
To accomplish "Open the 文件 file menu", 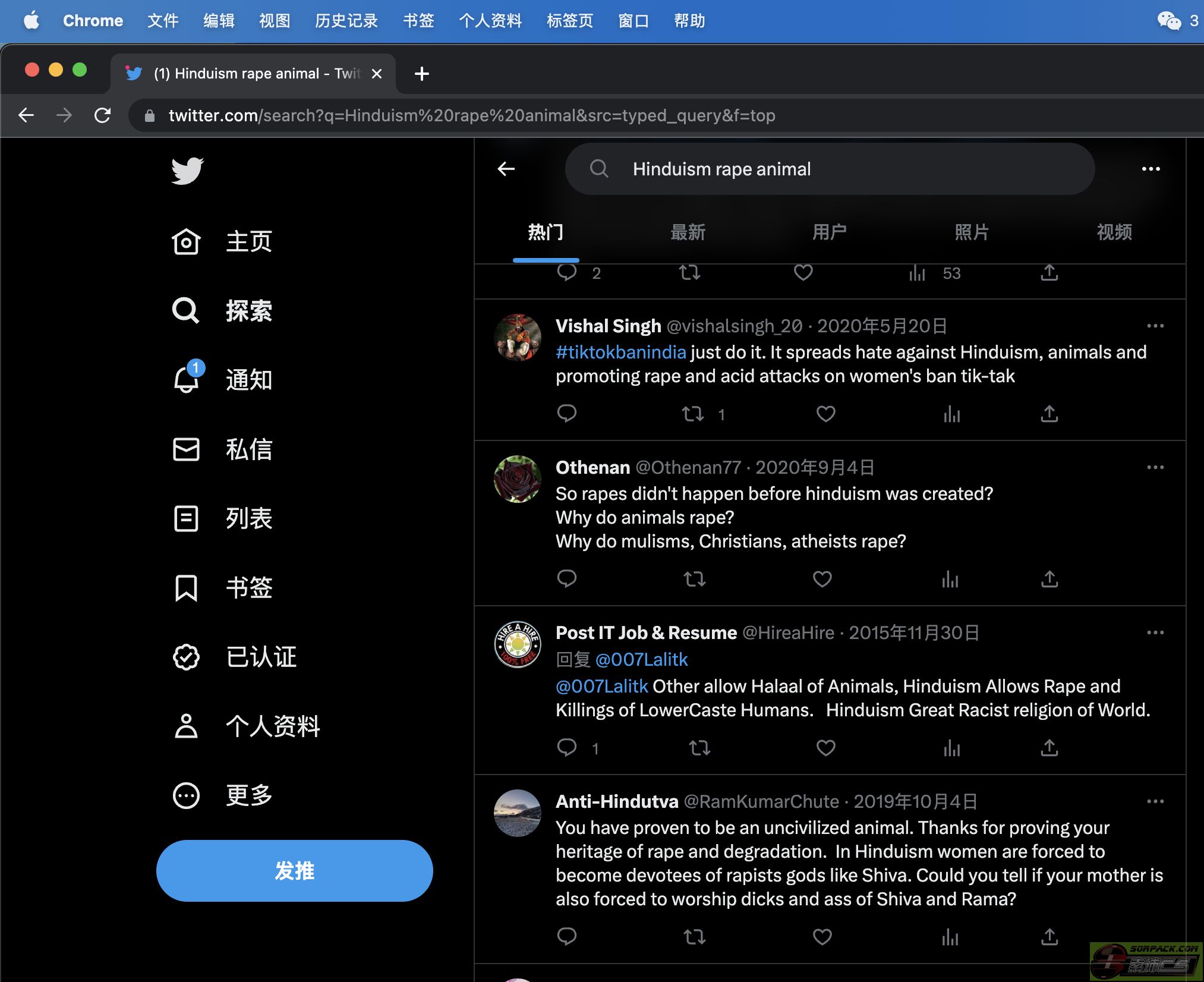I will (x=163, y=21).
